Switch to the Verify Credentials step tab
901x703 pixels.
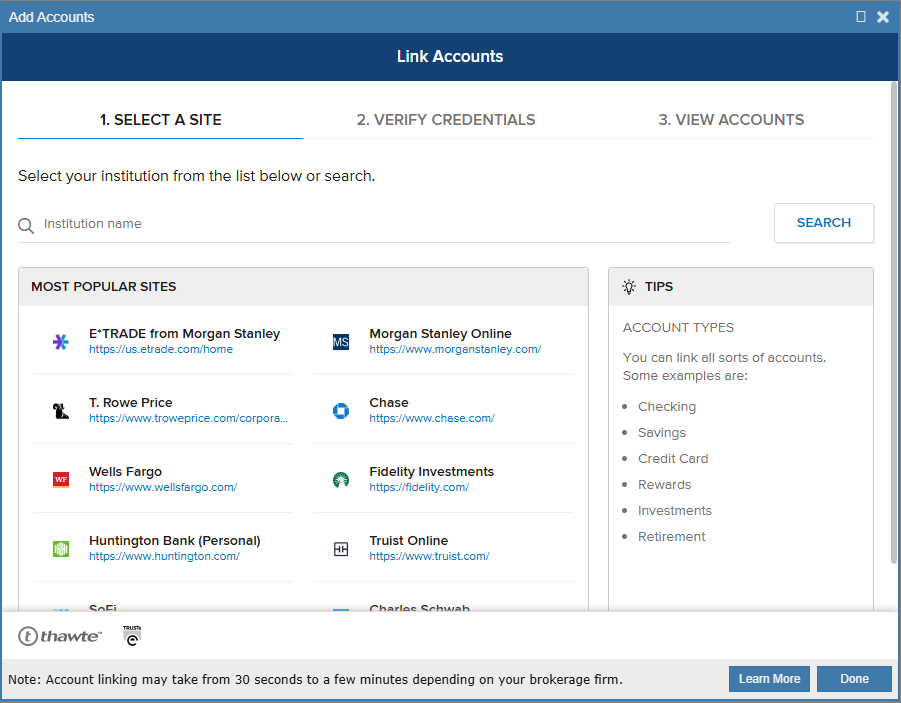(x=445, y=120)
